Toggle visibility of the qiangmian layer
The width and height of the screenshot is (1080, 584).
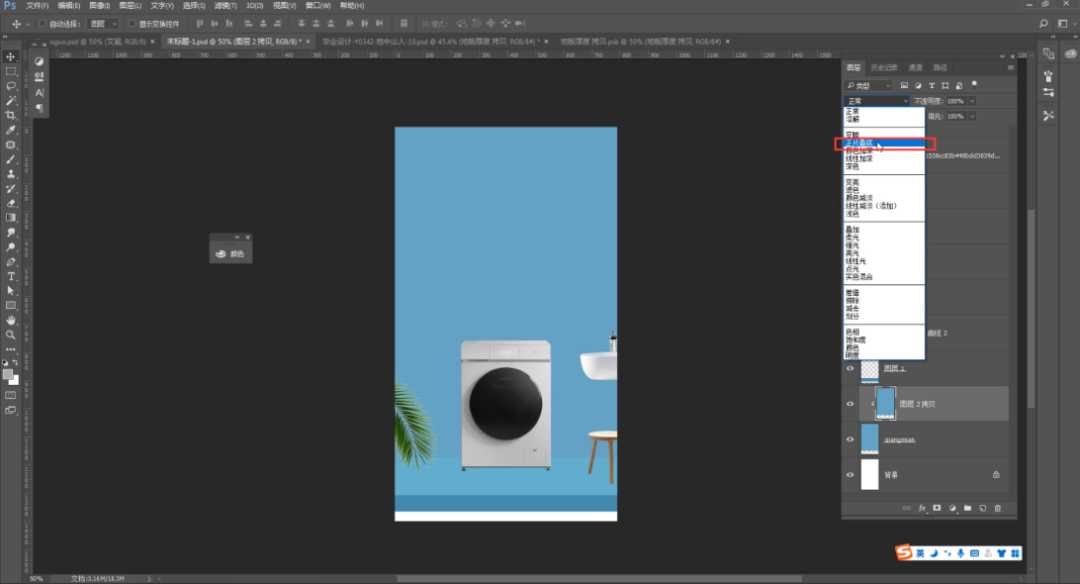pos(850,439)
